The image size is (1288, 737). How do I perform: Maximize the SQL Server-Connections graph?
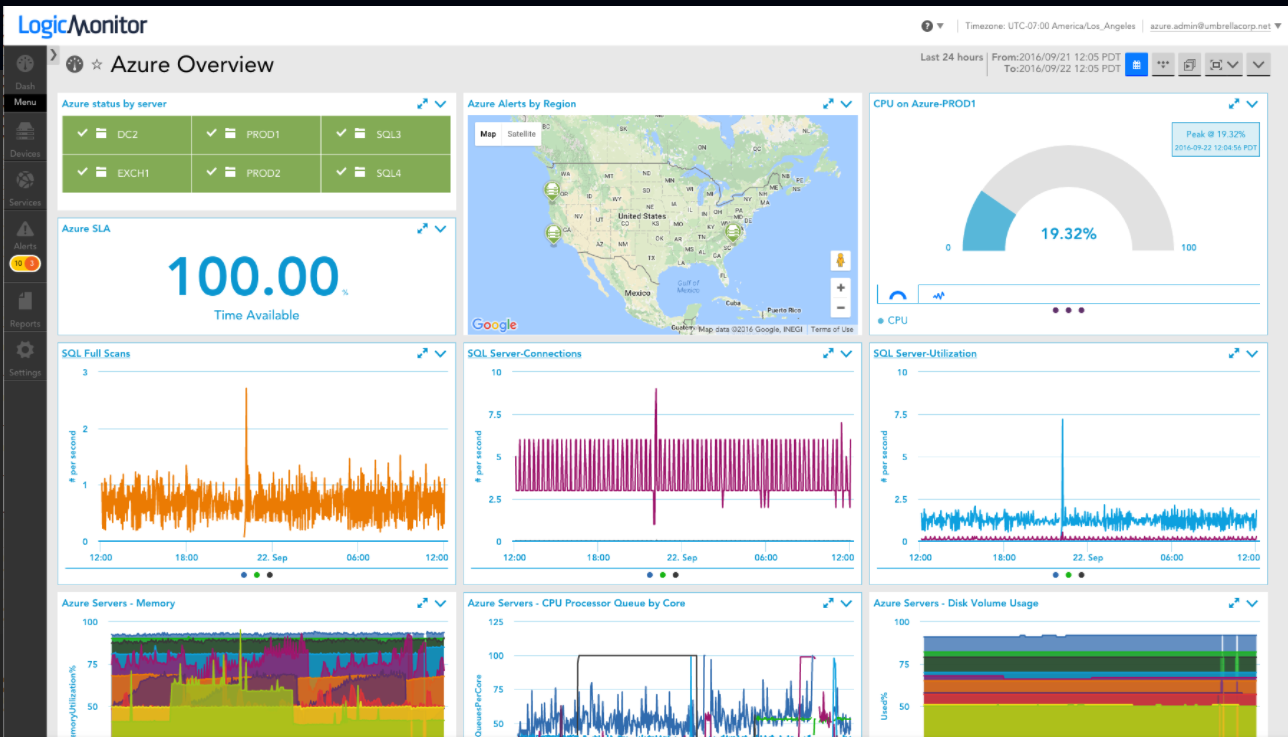(828, 353)
